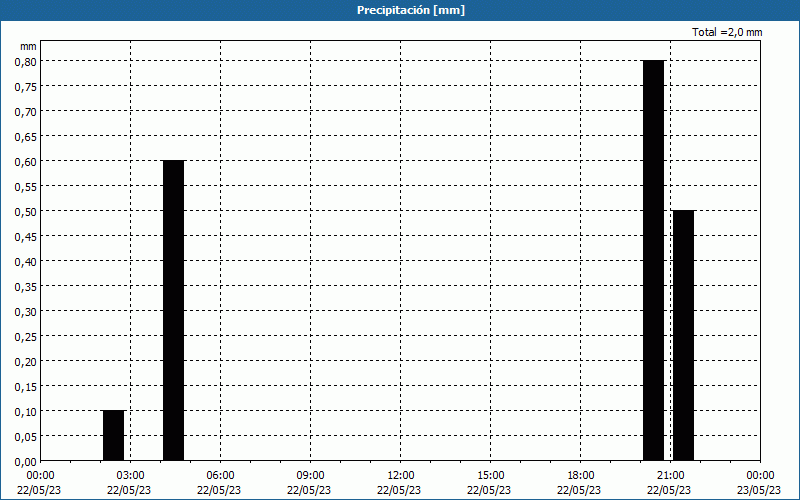Select the 0,10 mm bar before 03:00
Viewport: 800px width, 500px height.
(113, 435)
